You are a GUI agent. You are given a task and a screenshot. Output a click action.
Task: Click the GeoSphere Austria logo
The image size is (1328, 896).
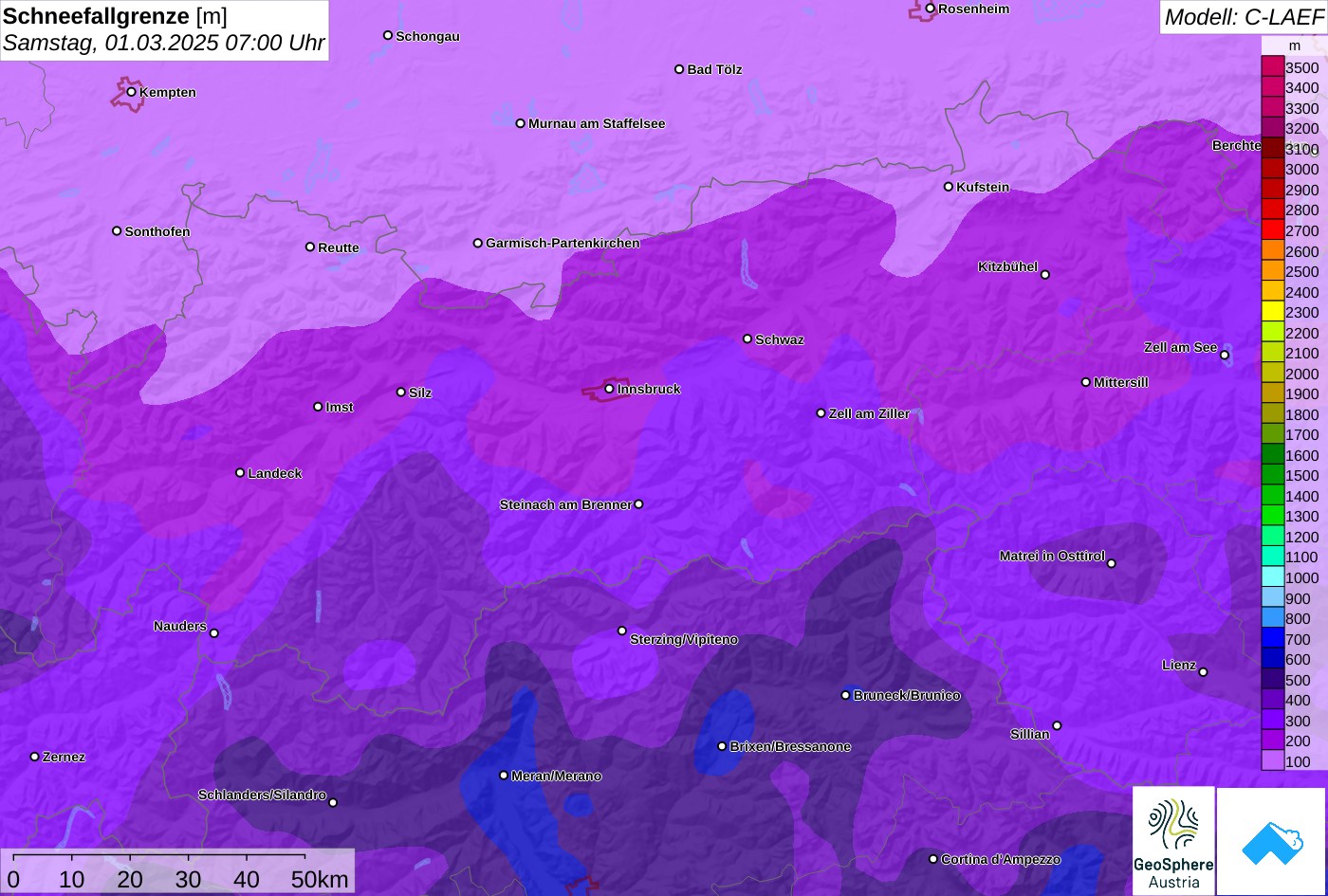pyautogui.click(x=1173, y=840)
